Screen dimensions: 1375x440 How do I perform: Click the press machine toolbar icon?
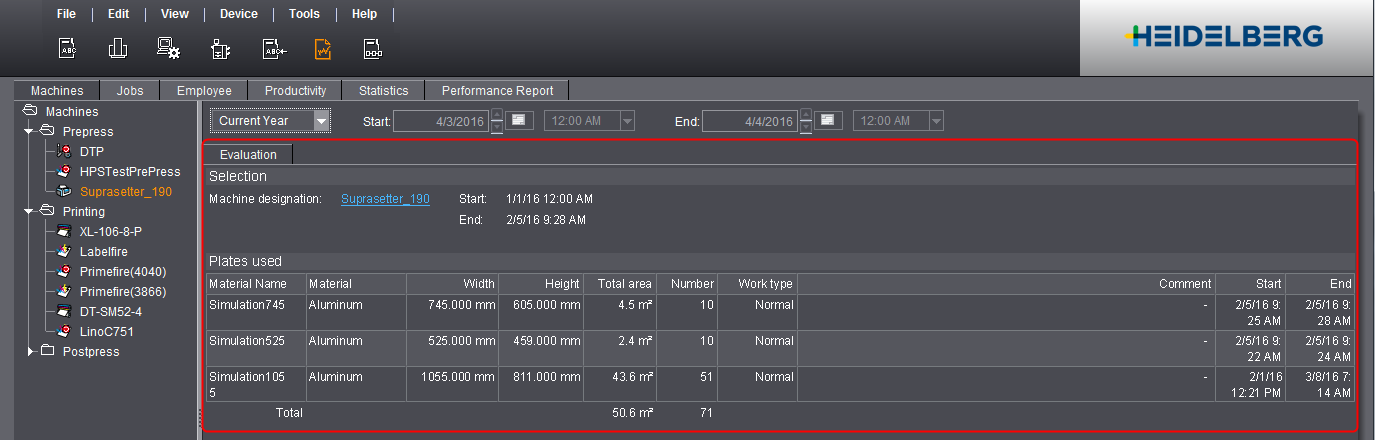[118, 48]
